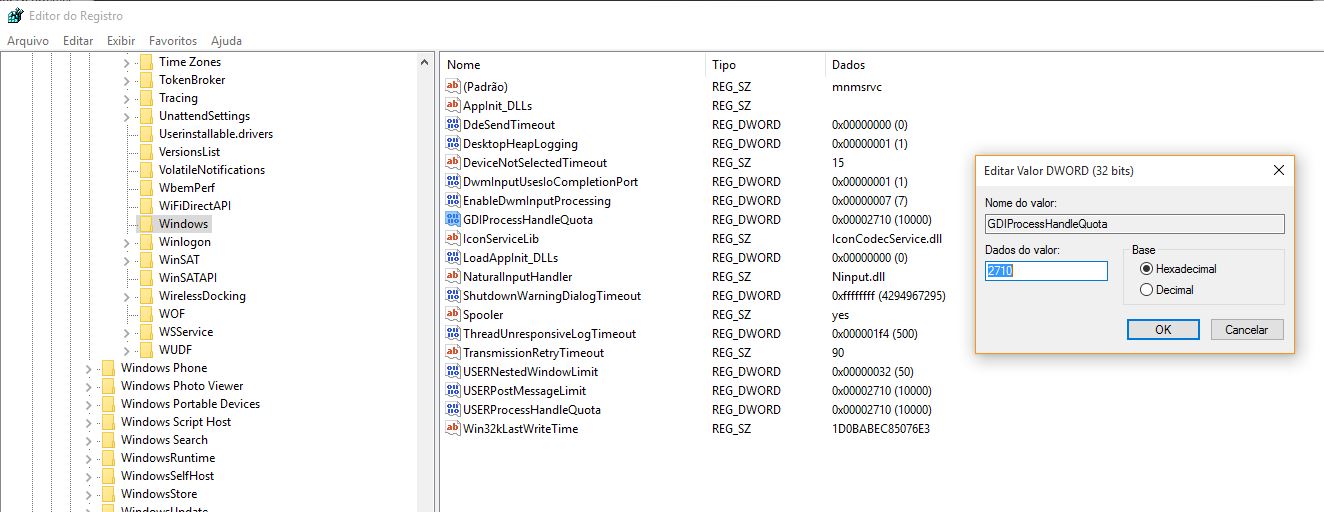Viewport: 1324px width, 512px height.
Task: Expand the Time Zones tree node
Action: [x=127, y=62]
